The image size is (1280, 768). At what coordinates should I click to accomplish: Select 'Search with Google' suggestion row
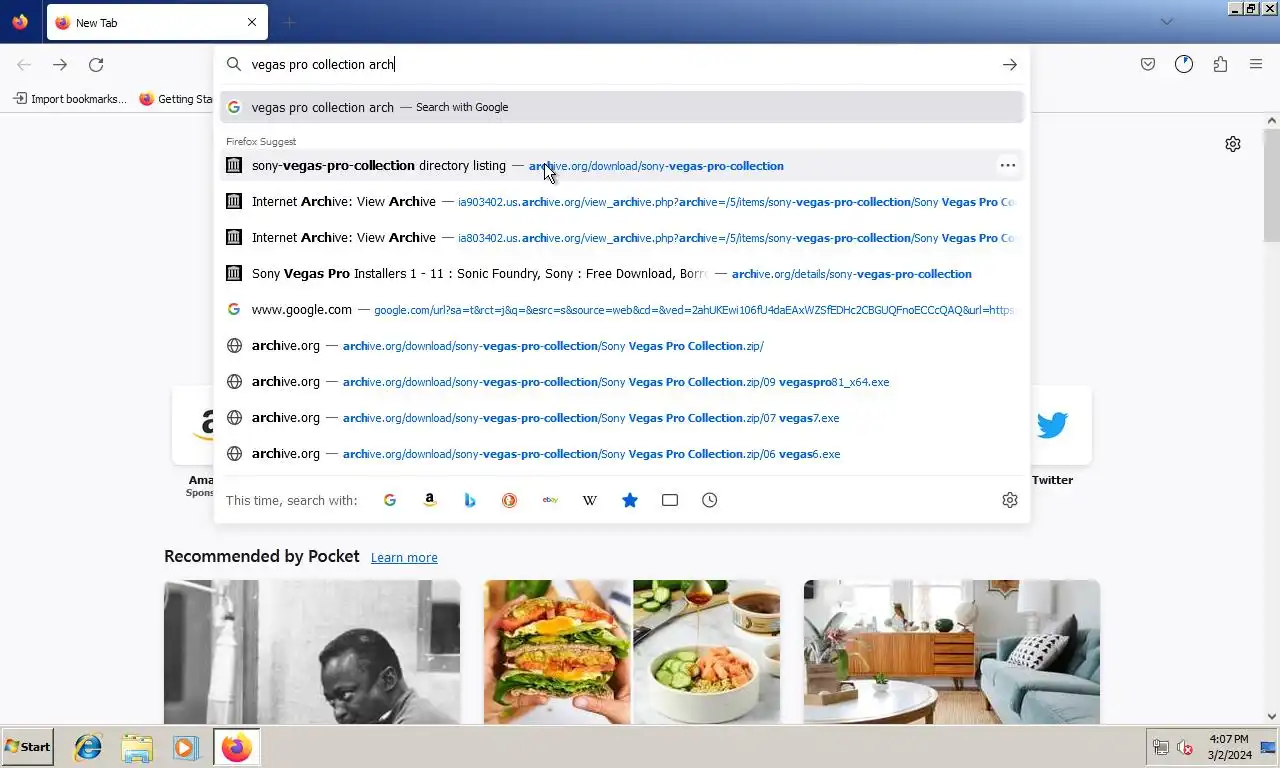click(622, 107)
